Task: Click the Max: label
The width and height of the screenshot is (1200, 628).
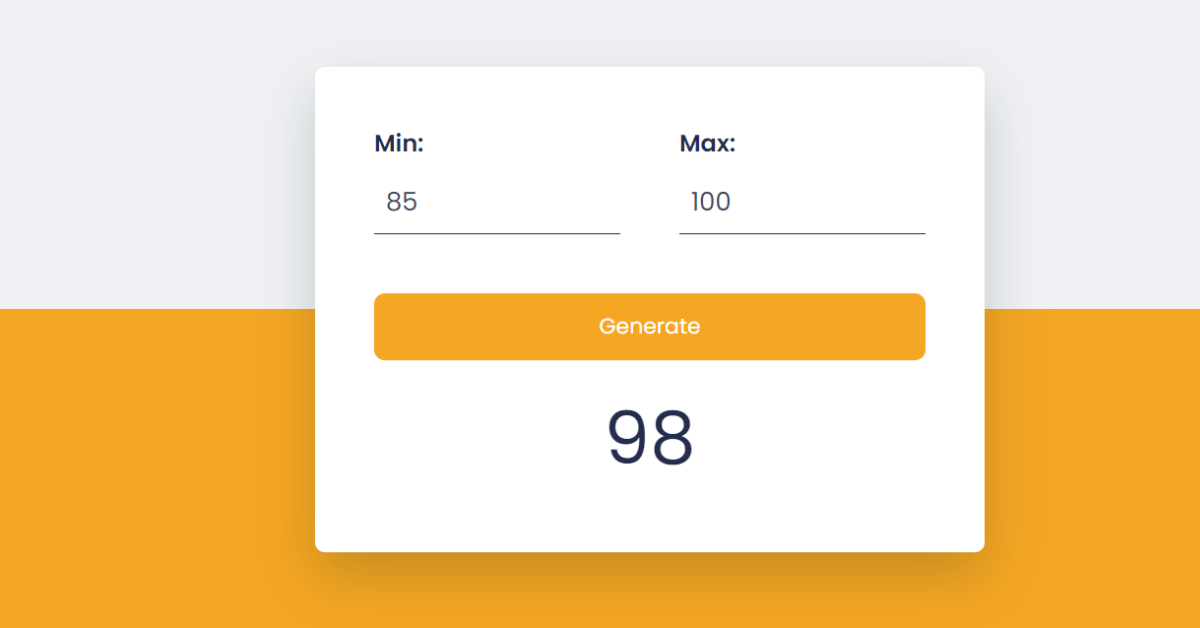Action: tap(707, 143)
